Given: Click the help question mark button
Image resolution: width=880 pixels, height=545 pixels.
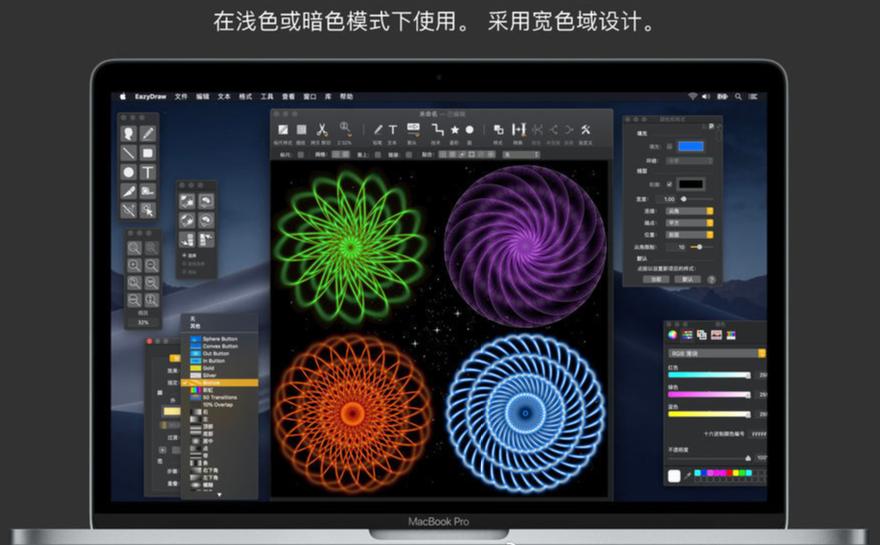Looking at the screenshot, I should click(712, 280).
